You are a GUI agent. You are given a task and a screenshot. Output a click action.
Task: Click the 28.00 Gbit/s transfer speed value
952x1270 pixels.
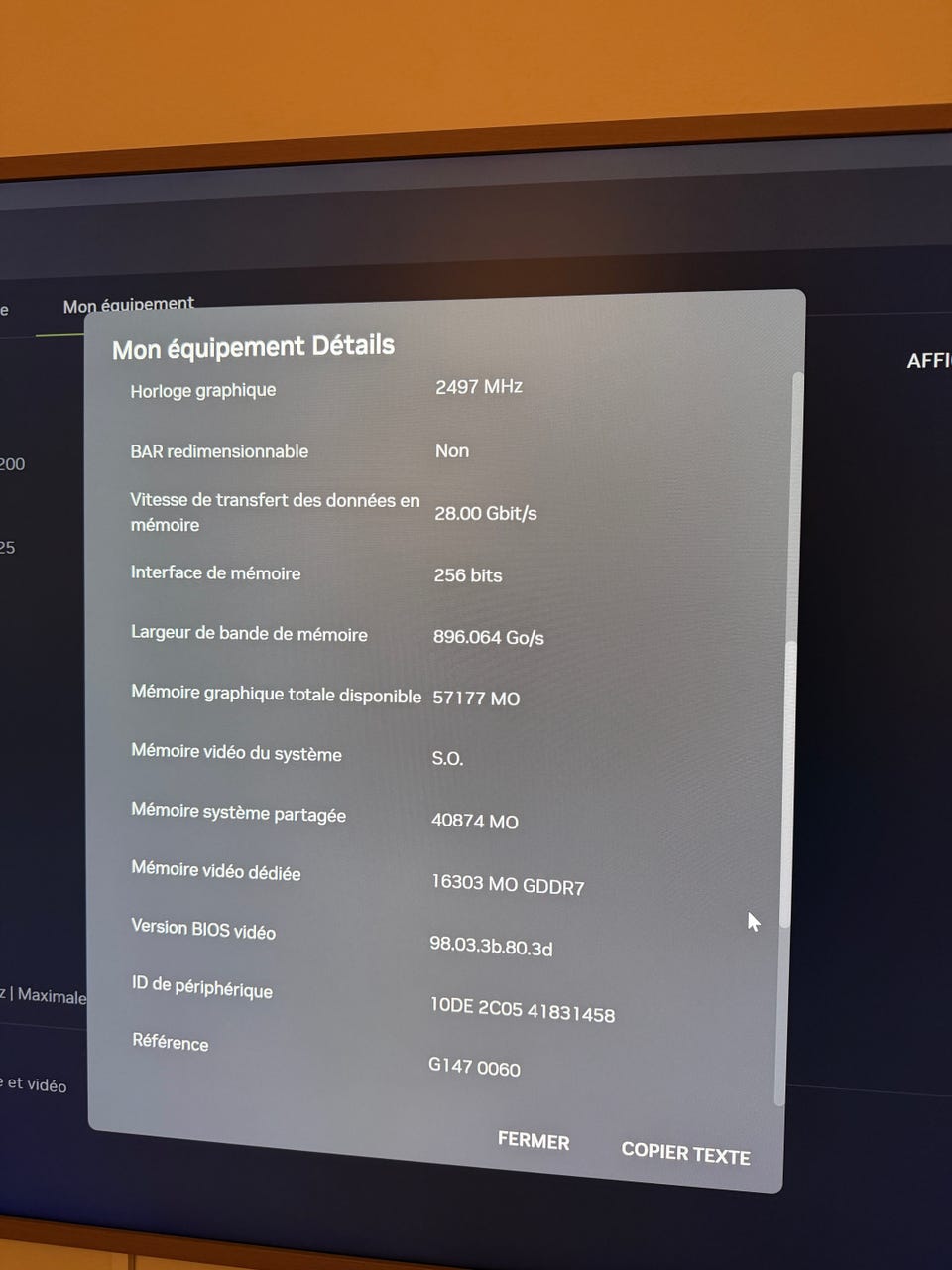[485, 513]
